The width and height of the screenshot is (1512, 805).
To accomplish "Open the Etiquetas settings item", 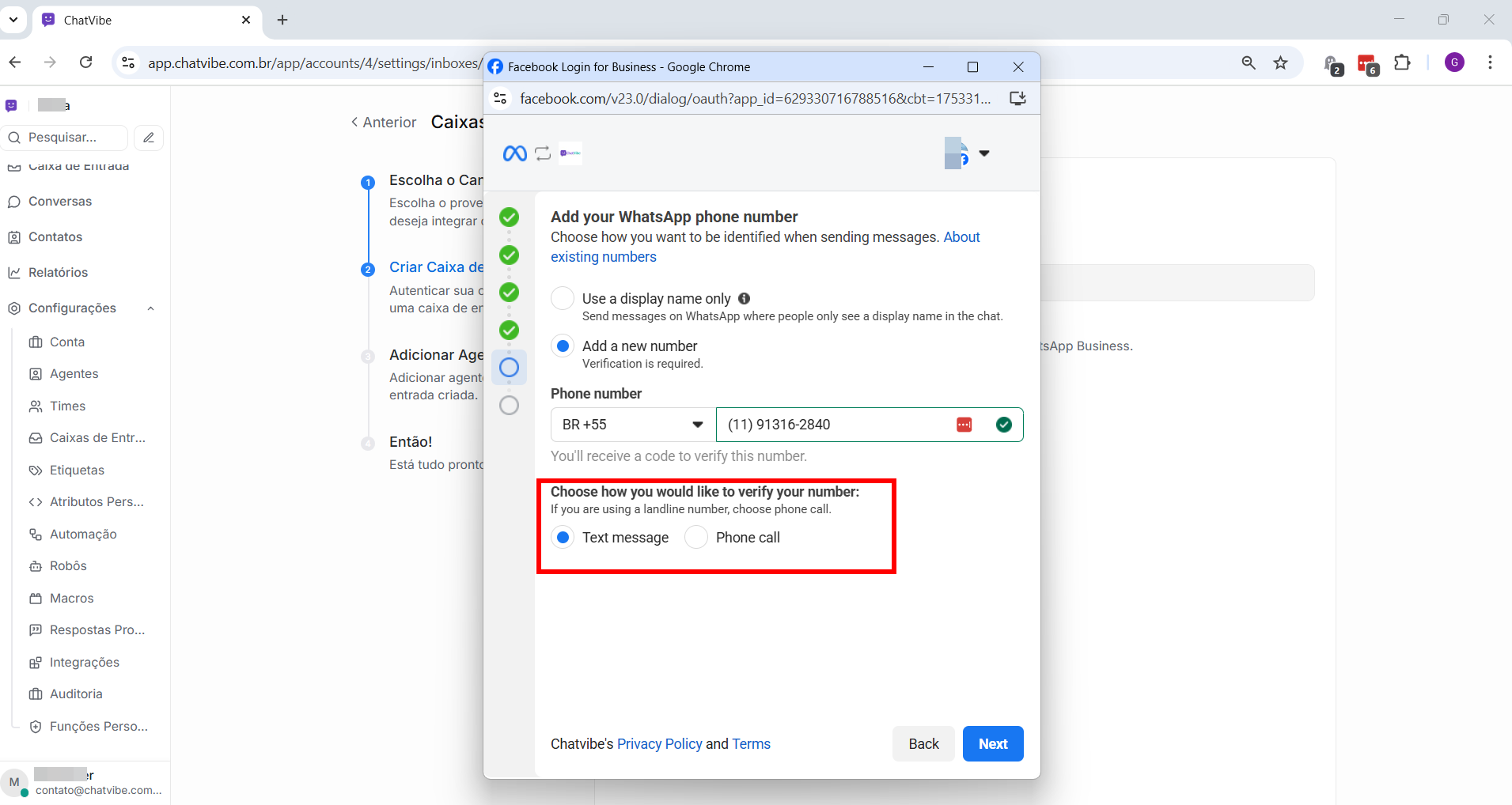I will point(77,471).
